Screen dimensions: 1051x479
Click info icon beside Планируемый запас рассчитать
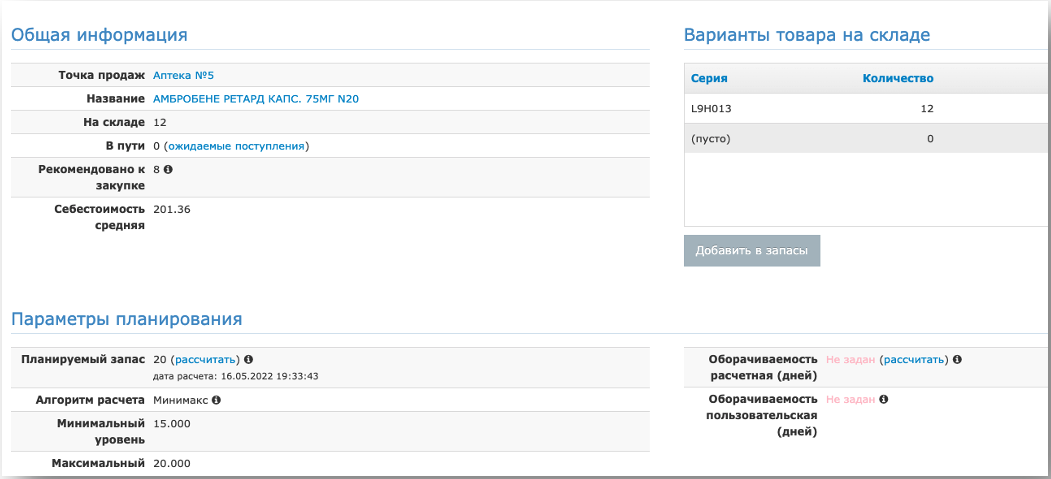pos(249,359)
